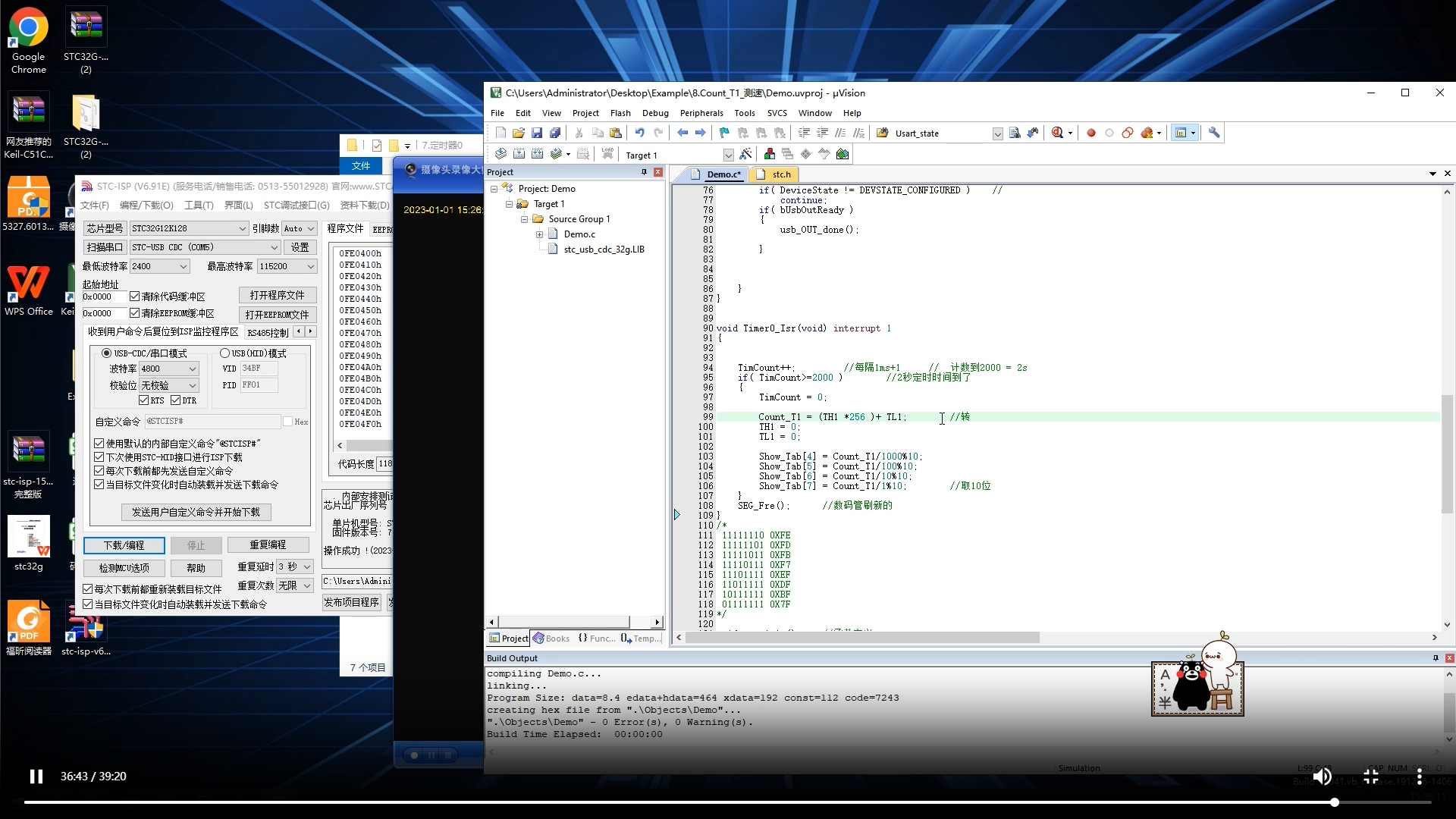Open maximum baud rate dropdown 115200
This screenshot has height=819, width=1456.
click(x=287, y=266)
